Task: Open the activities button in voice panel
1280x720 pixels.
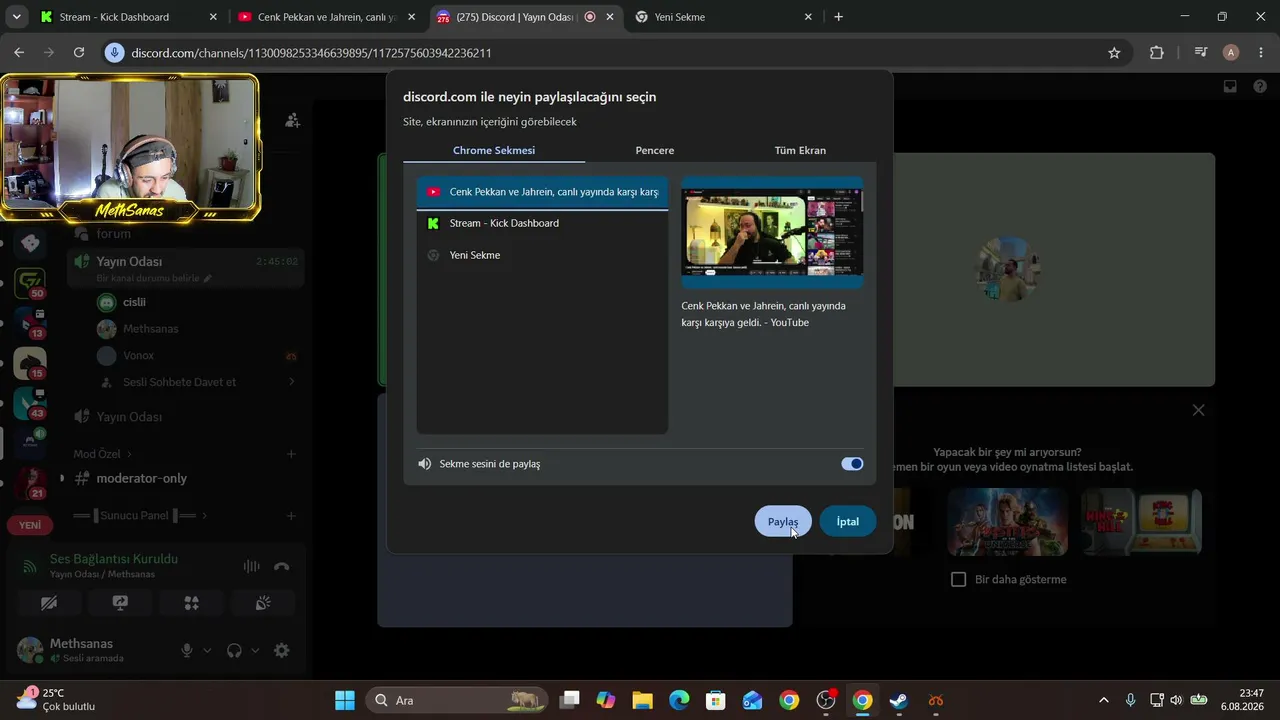Action: pos(191,603)
